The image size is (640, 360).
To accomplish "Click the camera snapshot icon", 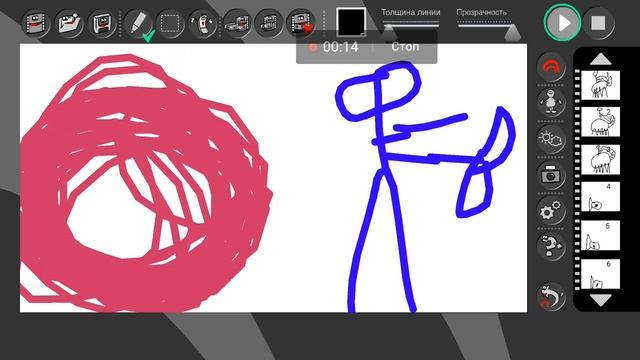I will tap(551, 175).
